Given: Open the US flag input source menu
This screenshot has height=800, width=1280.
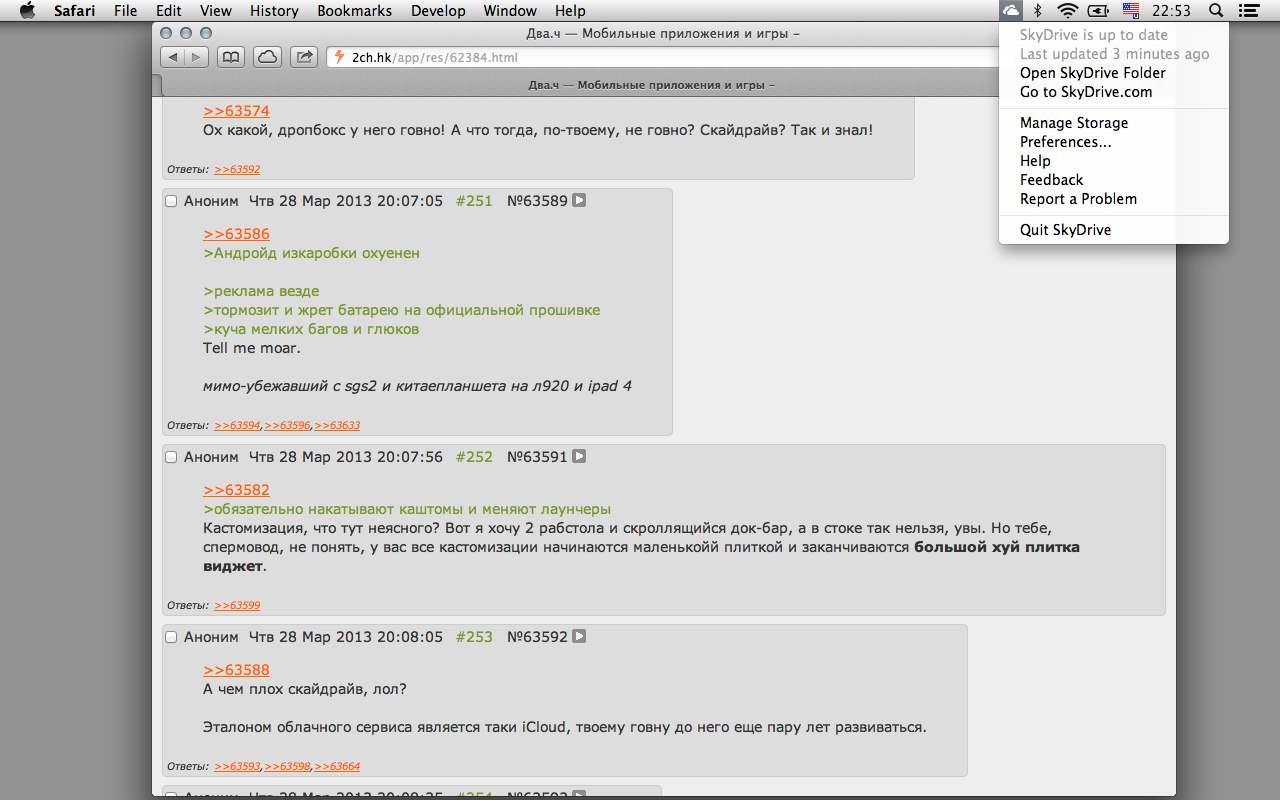Looking at the screenshot, I should [x=1131, y=11].
